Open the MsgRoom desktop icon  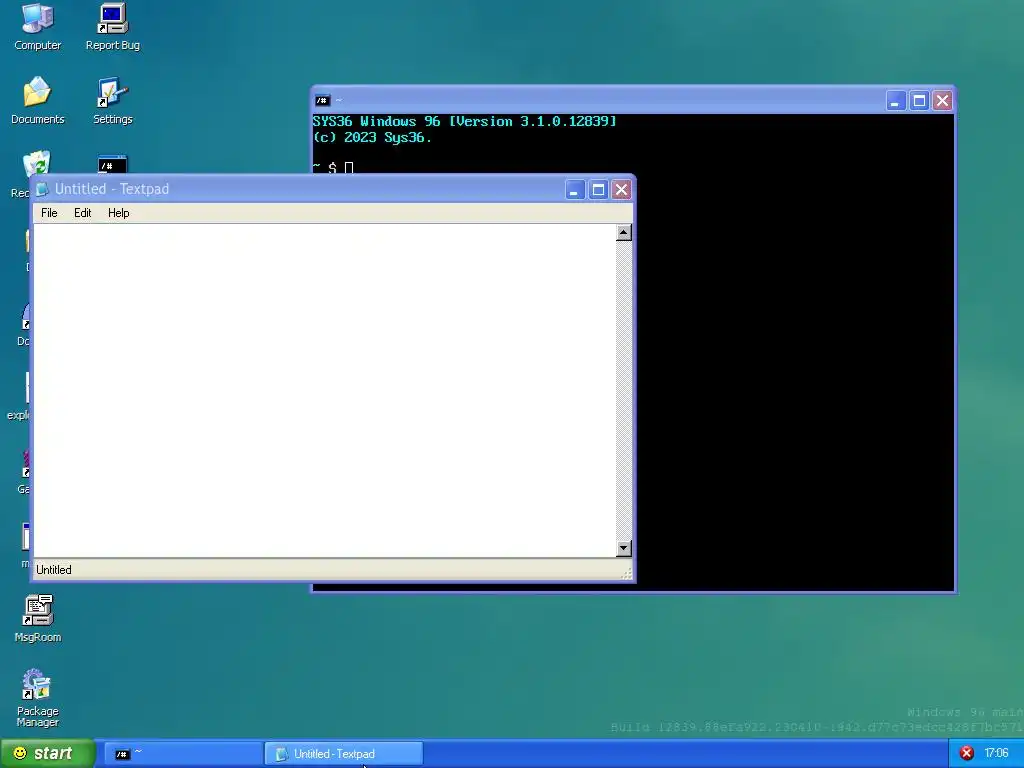(37, 618)
